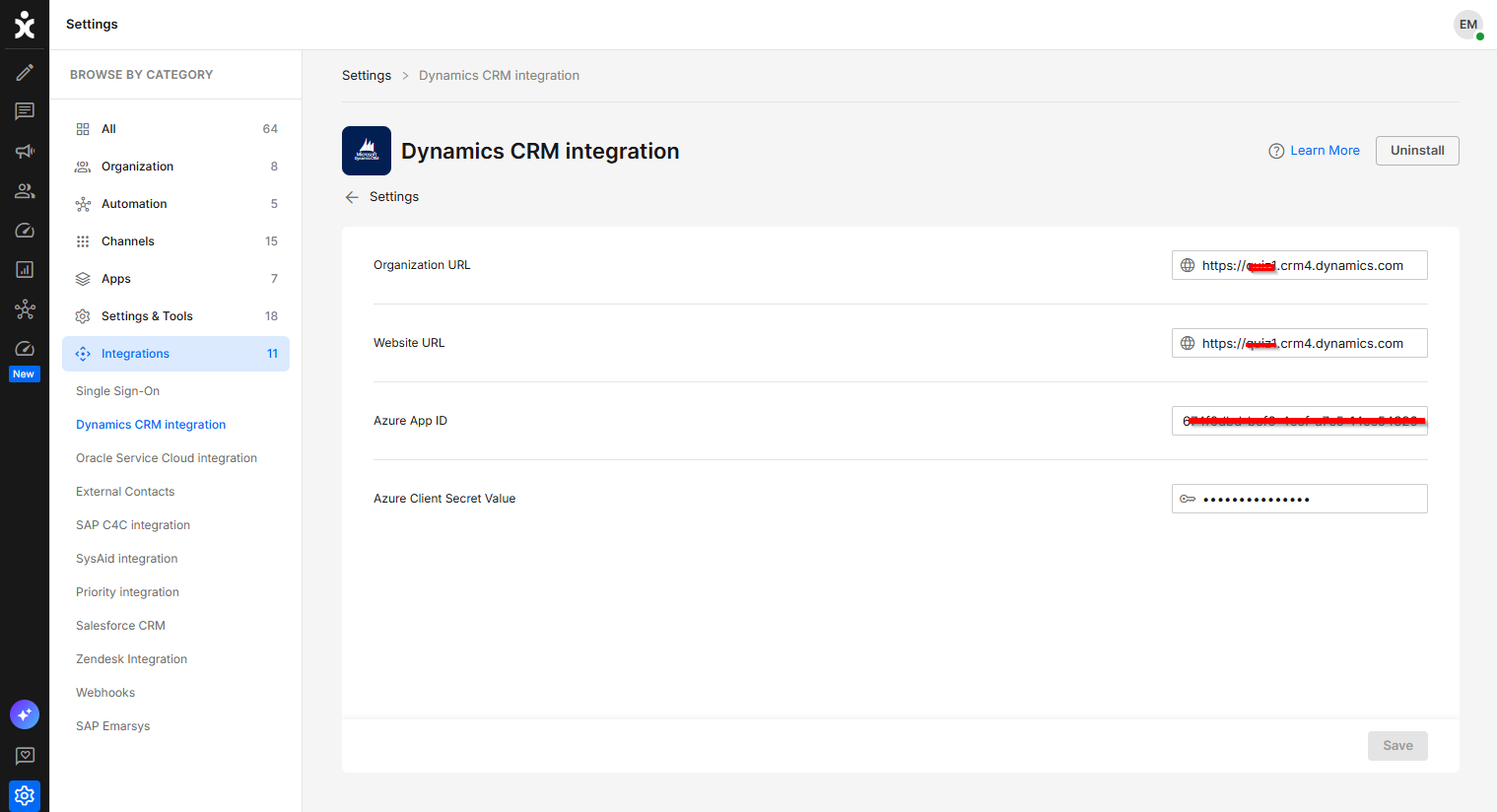Click the Organization category icon
The image size is (1497, 812).
[83, 167]
